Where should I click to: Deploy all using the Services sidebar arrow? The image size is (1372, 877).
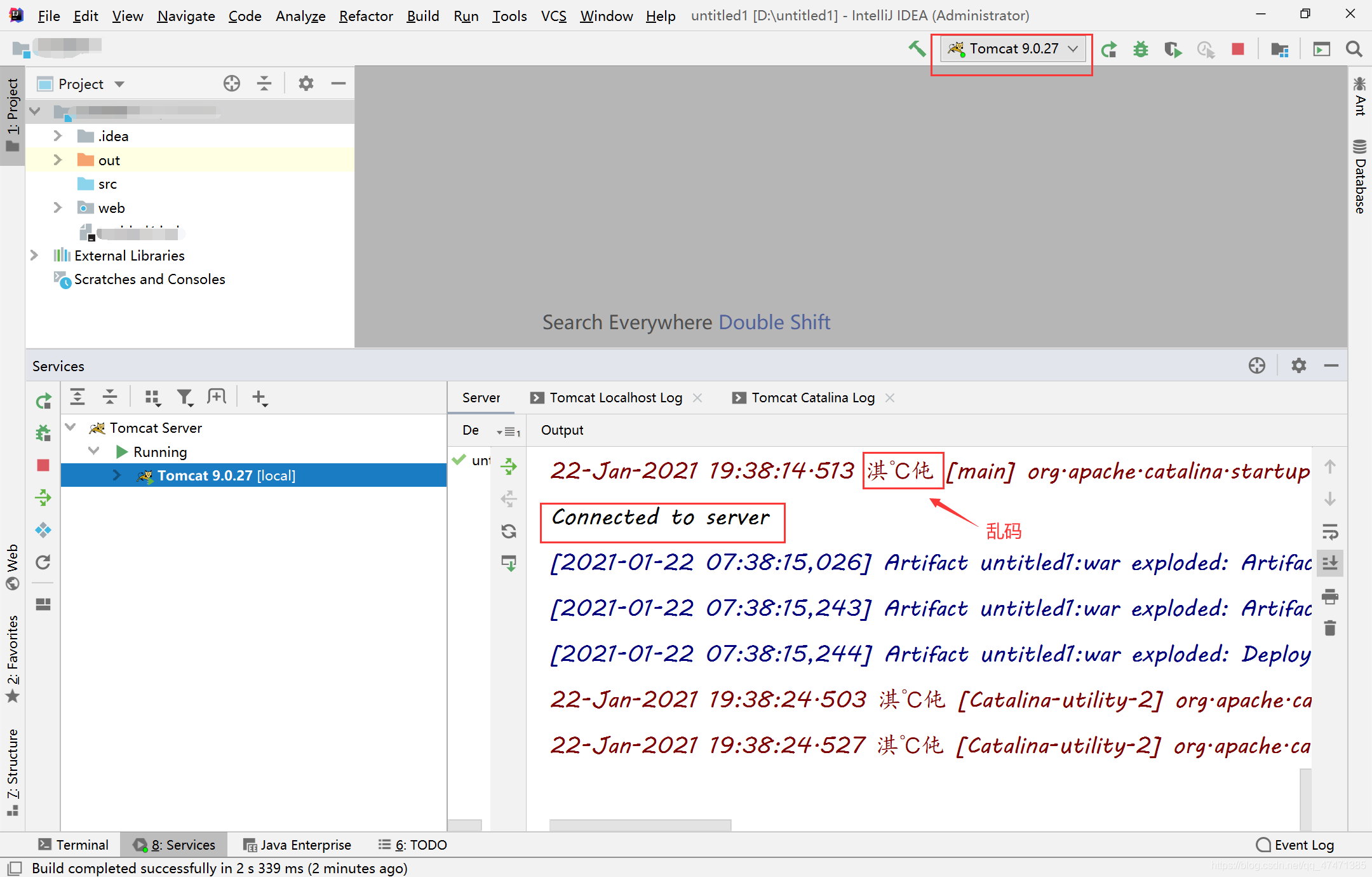[x=43, y=498]
